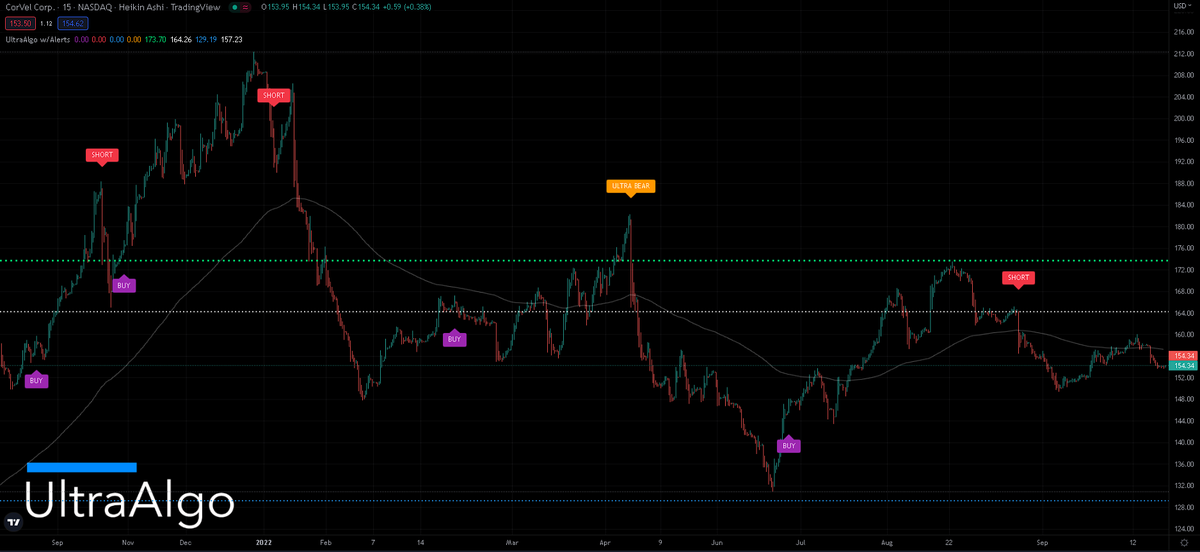Image resolution: width=1200 pixels, height=552 pixels.
Task: Click the teal 154.34 price tag
Action: 1183,366
